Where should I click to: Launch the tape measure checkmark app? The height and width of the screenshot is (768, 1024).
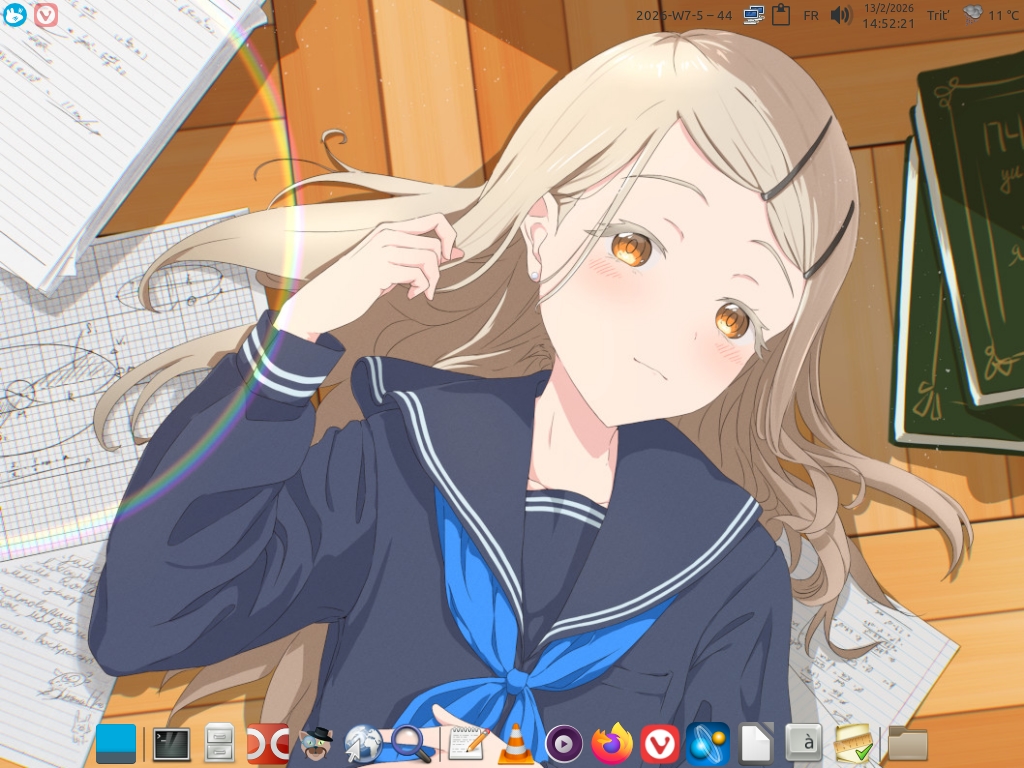pyautogui.click(x=853, y=744)
